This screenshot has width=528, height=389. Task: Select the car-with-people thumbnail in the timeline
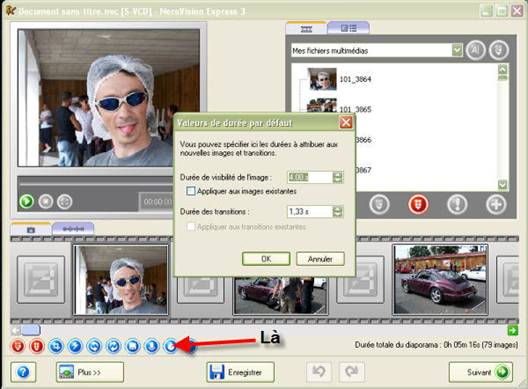pos(280,295)
